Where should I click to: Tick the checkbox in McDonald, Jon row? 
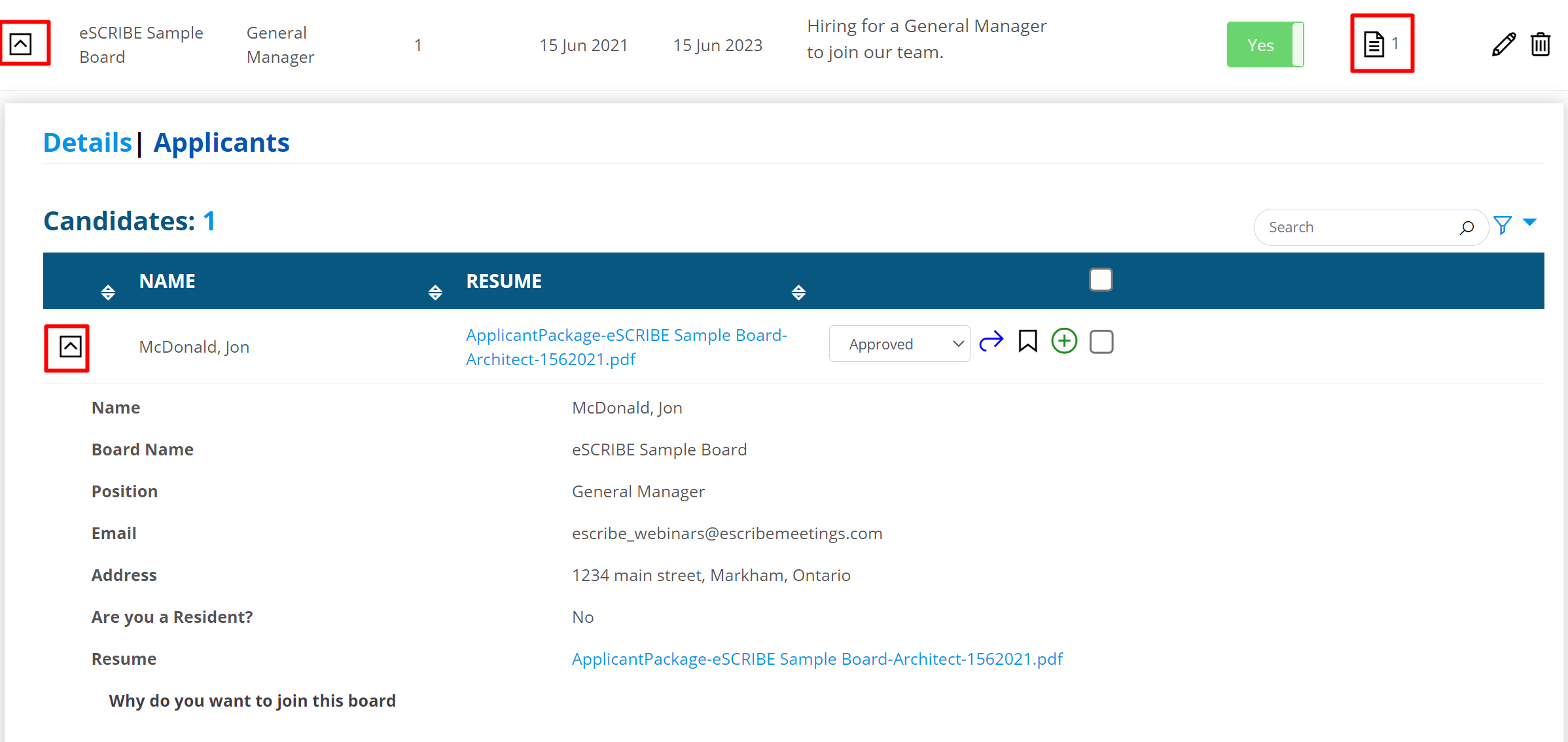point(1101,342)
